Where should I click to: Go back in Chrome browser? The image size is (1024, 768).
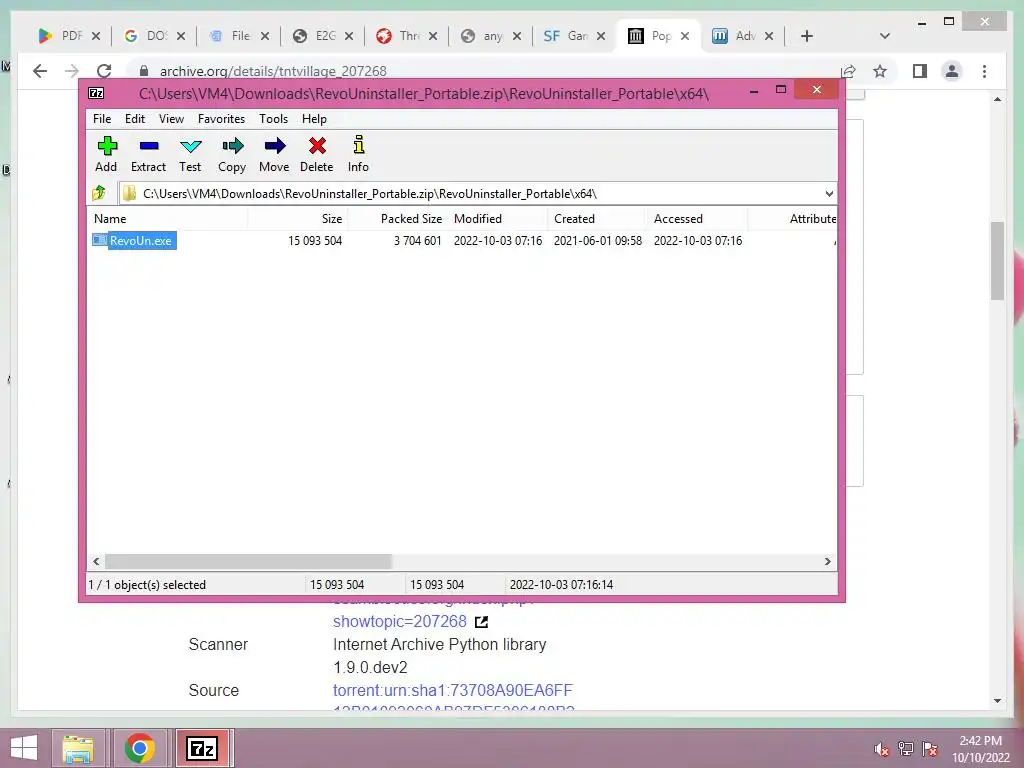point(40,71)
